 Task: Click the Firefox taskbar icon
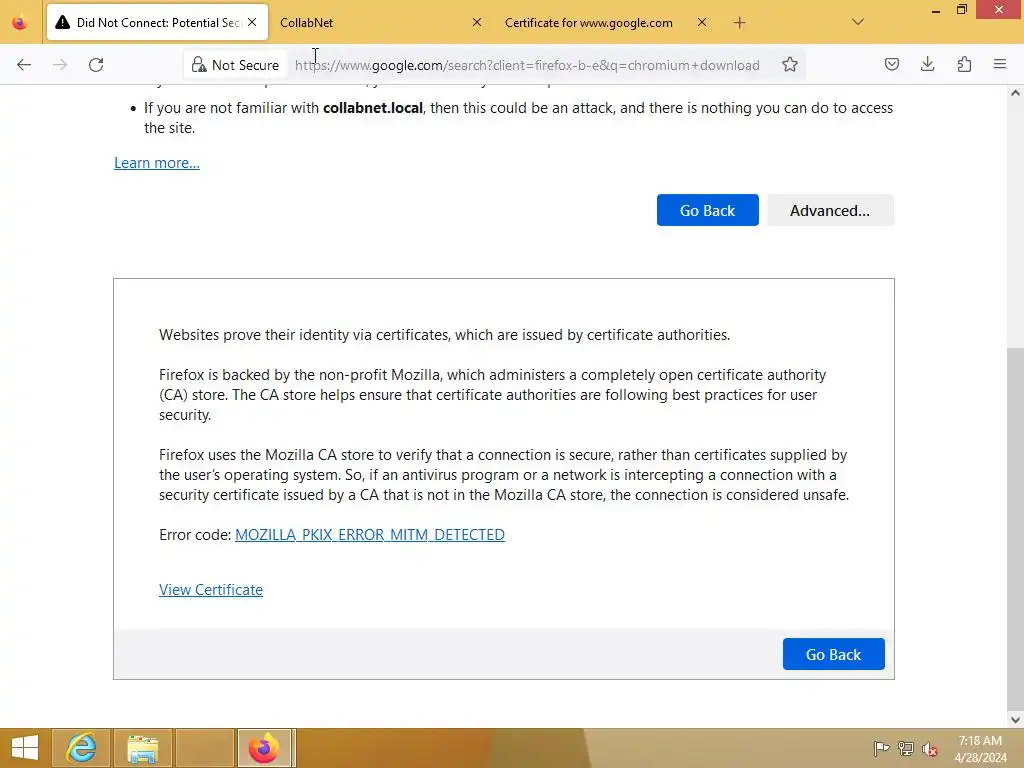264,748
